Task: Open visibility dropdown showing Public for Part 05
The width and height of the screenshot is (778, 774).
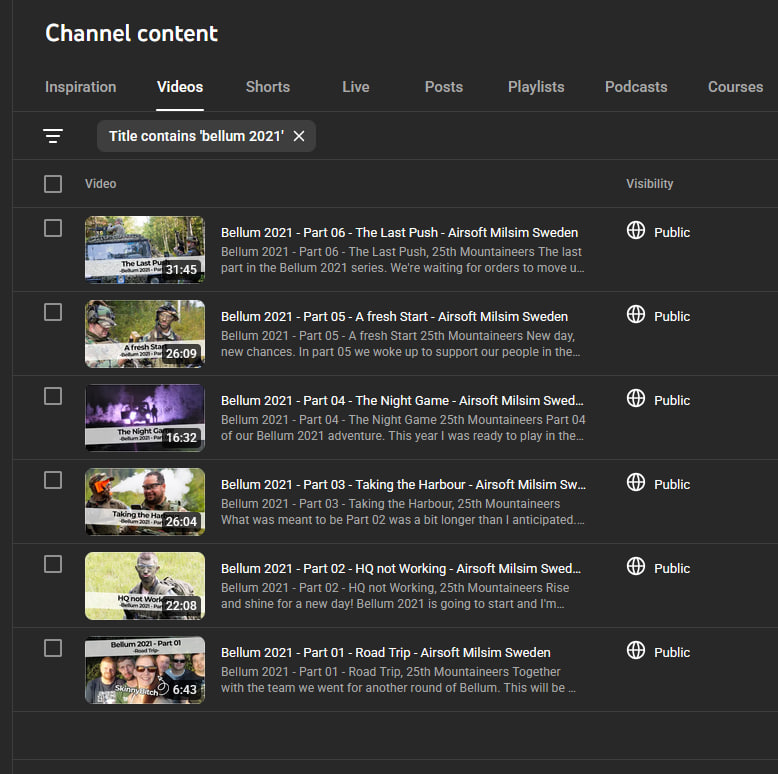Action: [x=671, y=316]
